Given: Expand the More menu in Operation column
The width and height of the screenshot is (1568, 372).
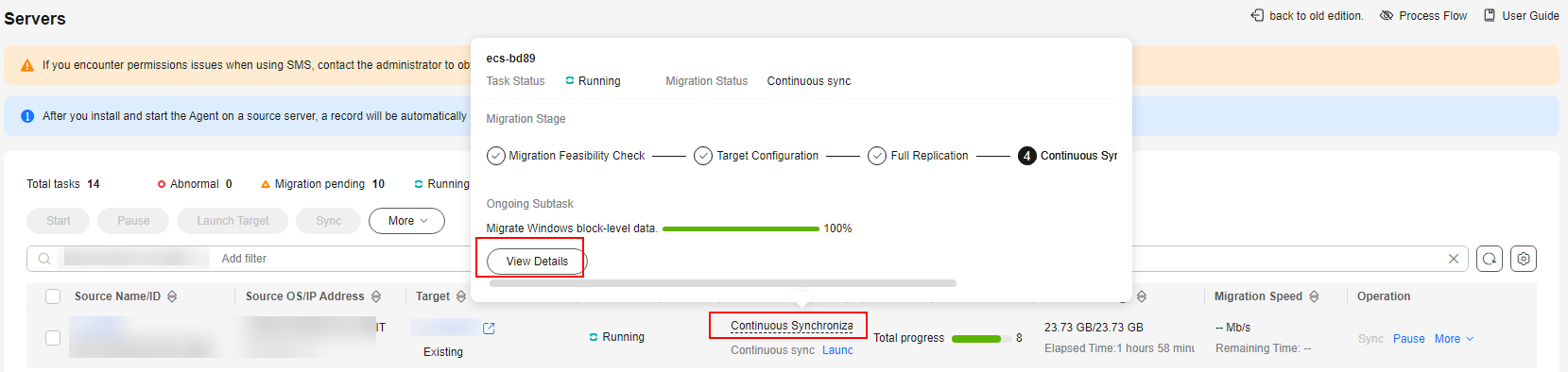Looking at the screenshot, I should point(1454,339).
